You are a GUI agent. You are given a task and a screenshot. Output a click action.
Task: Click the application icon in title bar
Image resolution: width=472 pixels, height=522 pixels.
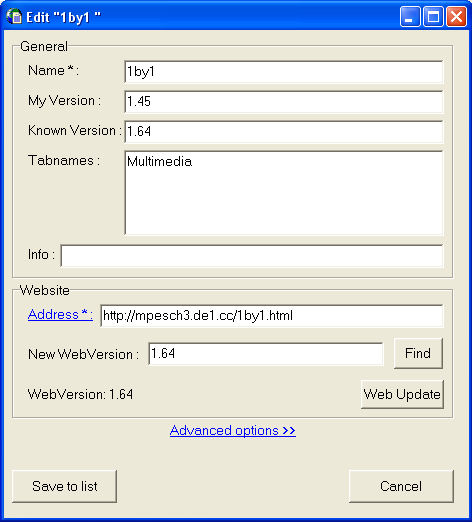point(14,17)
